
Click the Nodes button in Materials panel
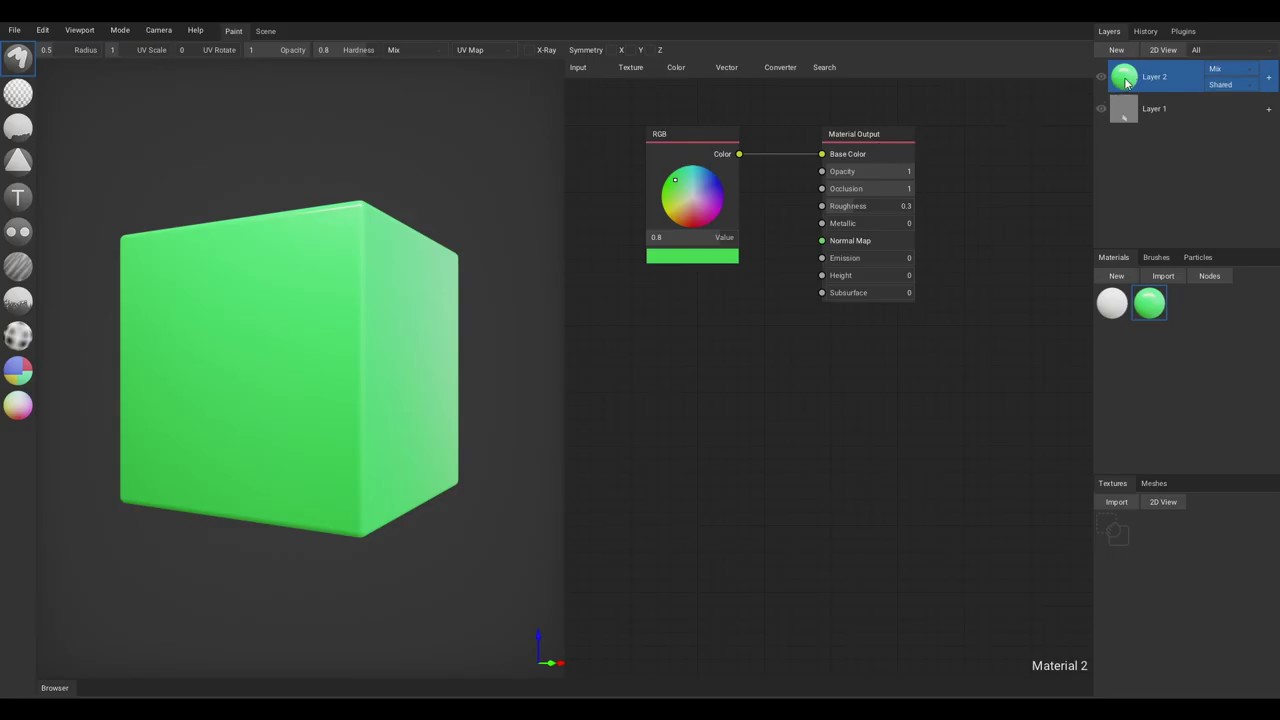click(x=1209, y=276)
